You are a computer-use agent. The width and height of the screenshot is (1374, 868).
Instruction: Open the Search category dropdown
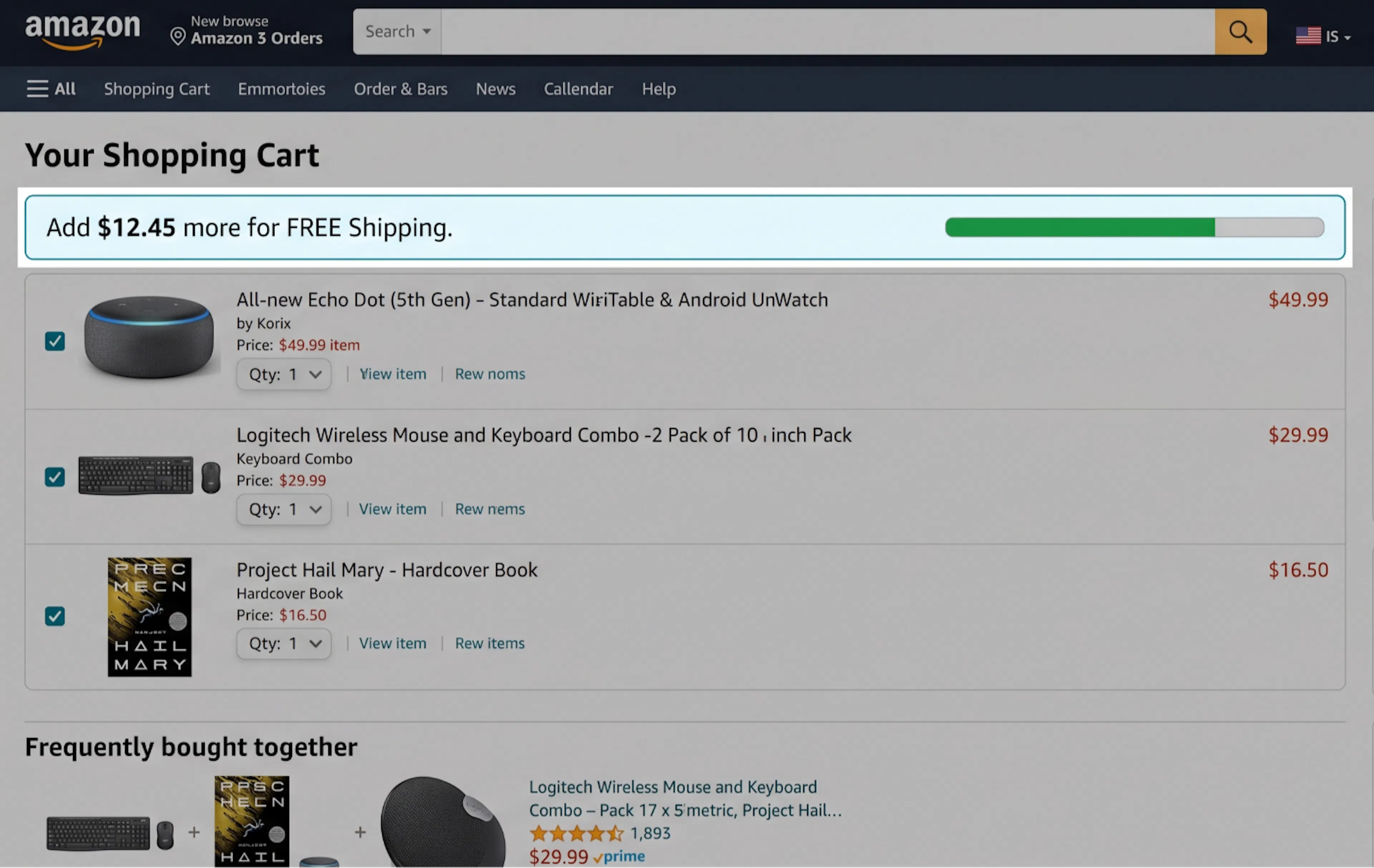coord(397,32)
